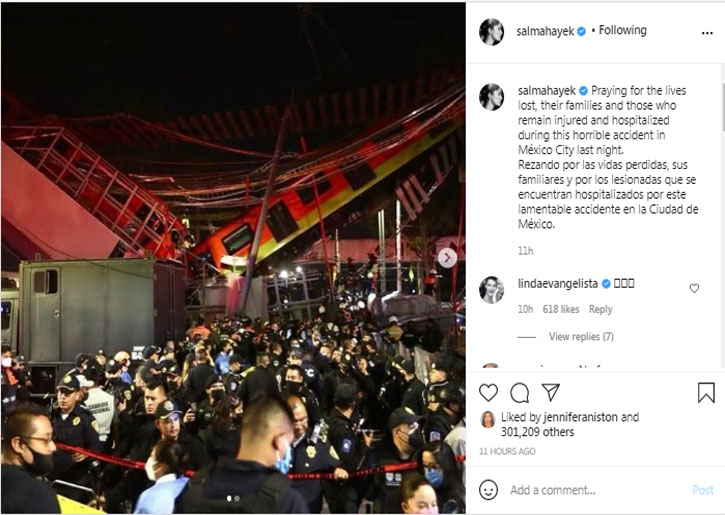The image size is (725, 515).
Task: Open the lindaevangelista username link
Action: click(x=558, y=283)
